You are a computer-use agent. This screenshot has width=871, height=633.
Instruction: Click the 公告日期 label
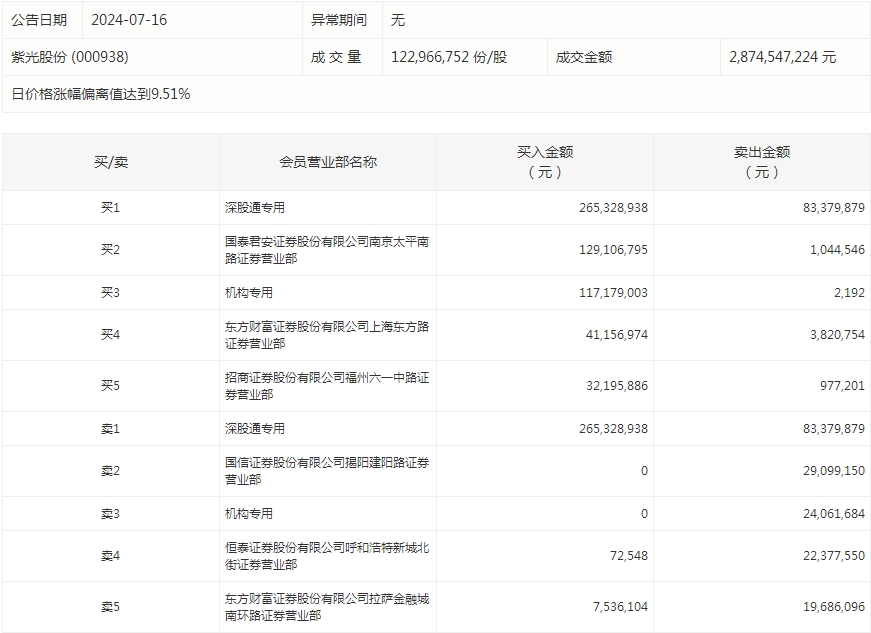pos(39,20)
